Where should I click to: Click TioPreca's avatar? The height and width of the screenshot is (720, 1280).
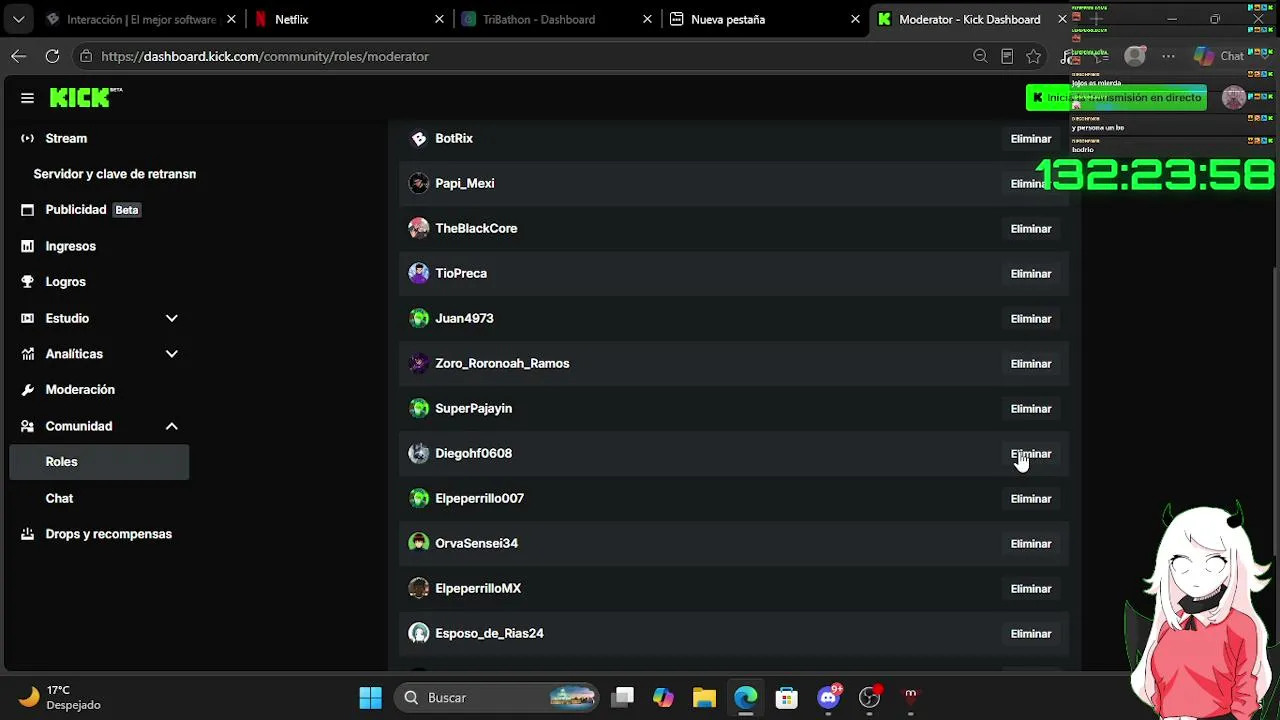[x=419, y=273]
